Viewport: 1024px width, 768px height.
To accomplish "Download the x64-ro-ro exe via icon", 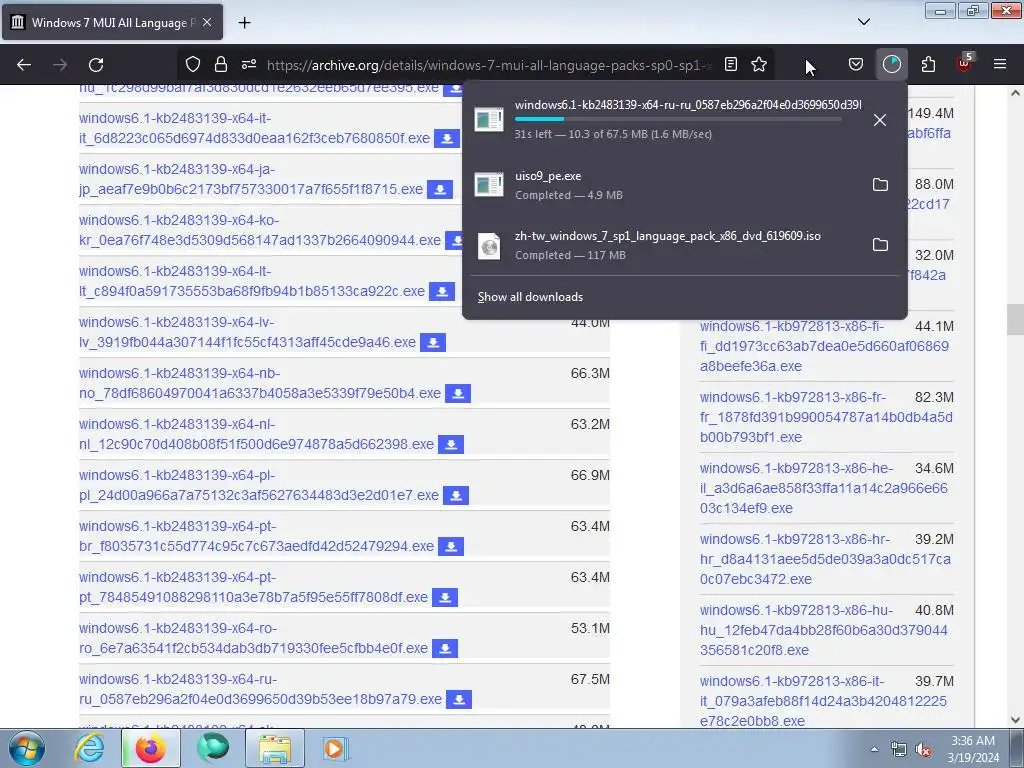I will 445,648.
